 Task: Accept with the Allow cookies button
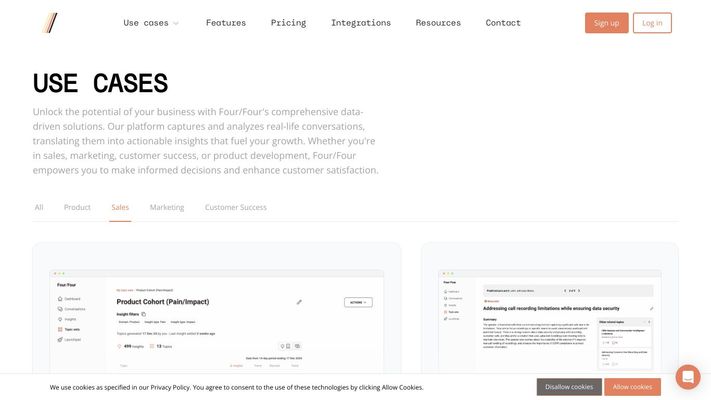(x=632, y=387)
